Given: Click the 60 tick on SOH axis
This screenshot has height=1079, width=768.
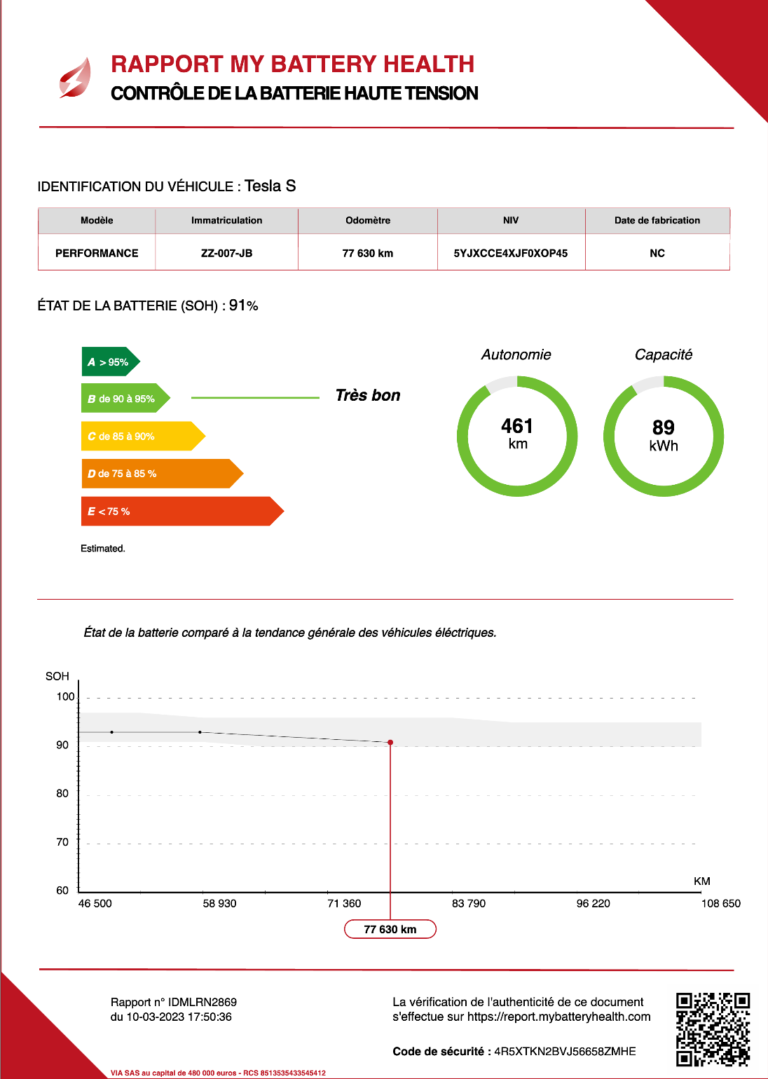Looking at the screenshot, I should click(x=63, y=890).
